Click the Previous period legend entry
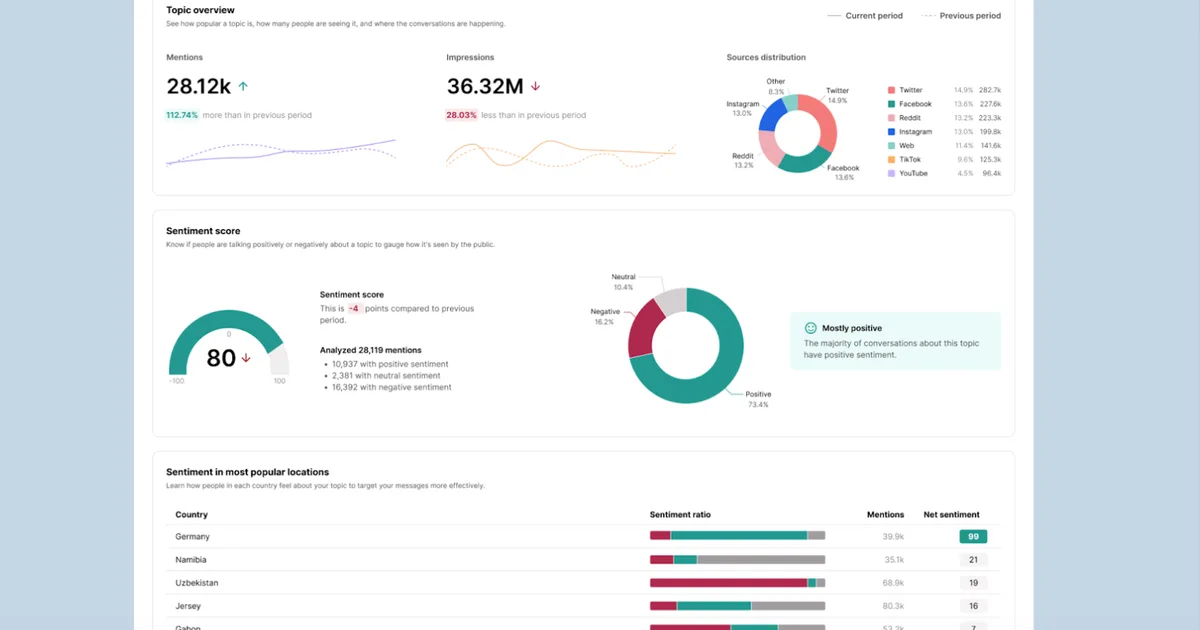The height and width of the screenshot is (630, 1200). click(x=961, y=16)
